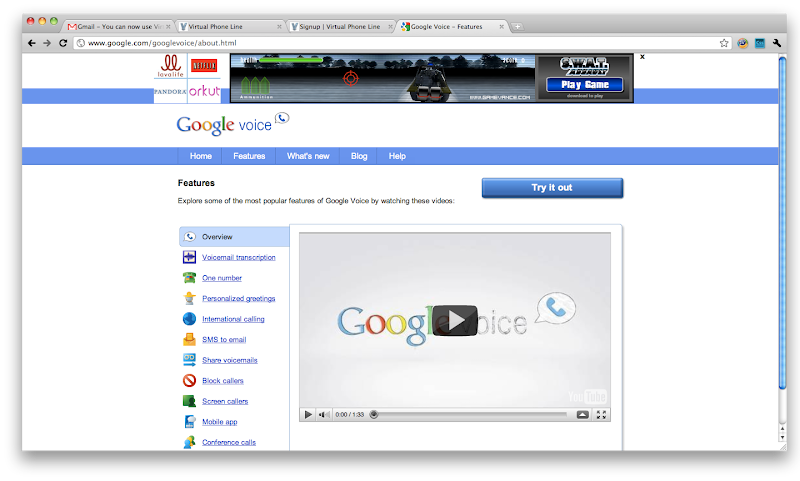The width and height of the screenshot is (800, 481).
Task: Open Screen callers link
Action: coord(225,401)
